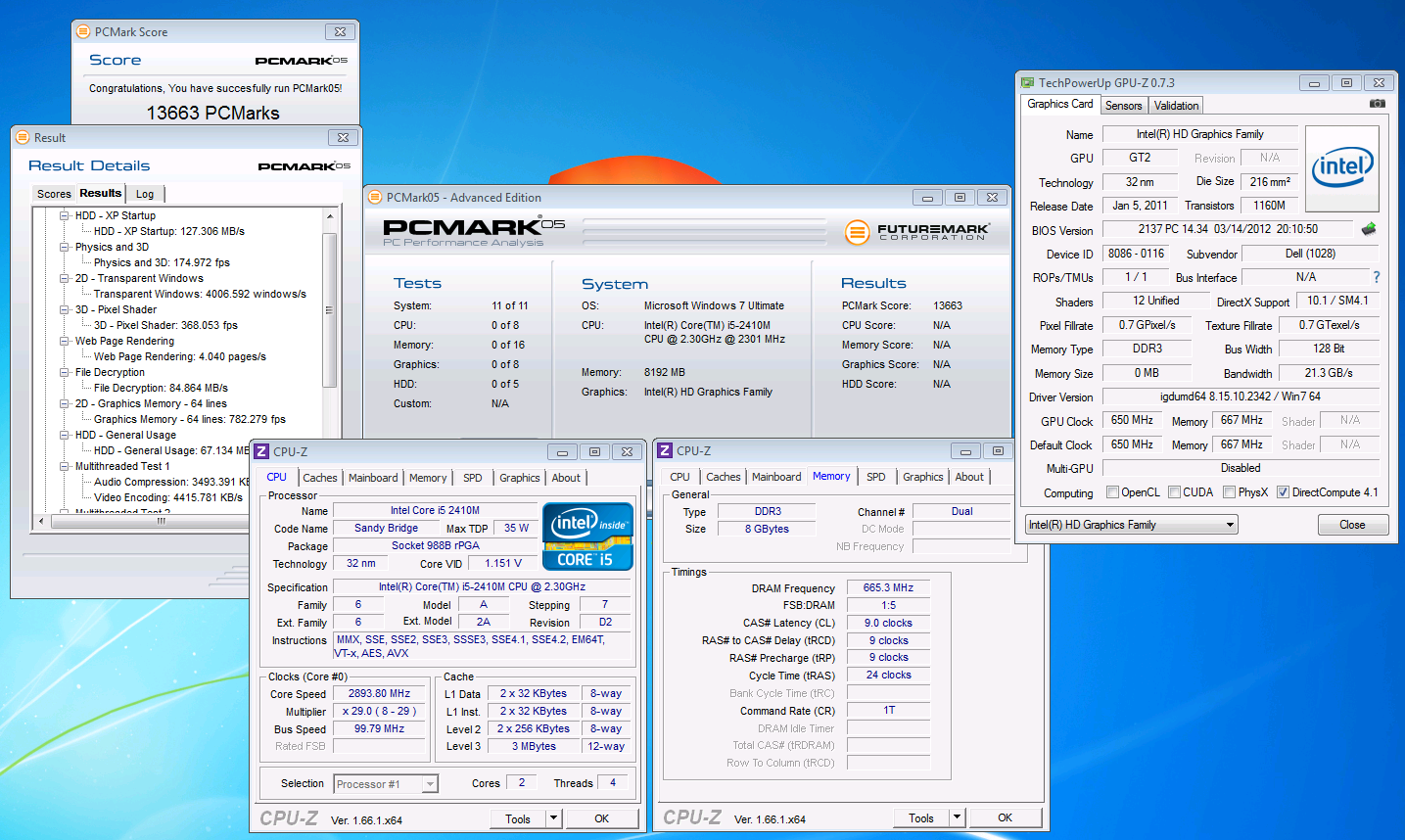Click the DRAM Frequency value 665.3 MHz

pyautogui.click(x=888, y=587)
